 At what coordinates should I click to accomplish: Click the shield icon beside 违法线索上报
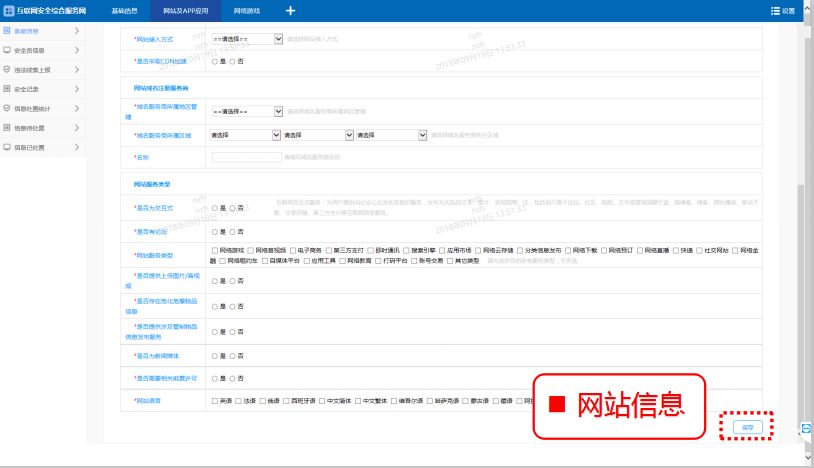tap(7, 70)
